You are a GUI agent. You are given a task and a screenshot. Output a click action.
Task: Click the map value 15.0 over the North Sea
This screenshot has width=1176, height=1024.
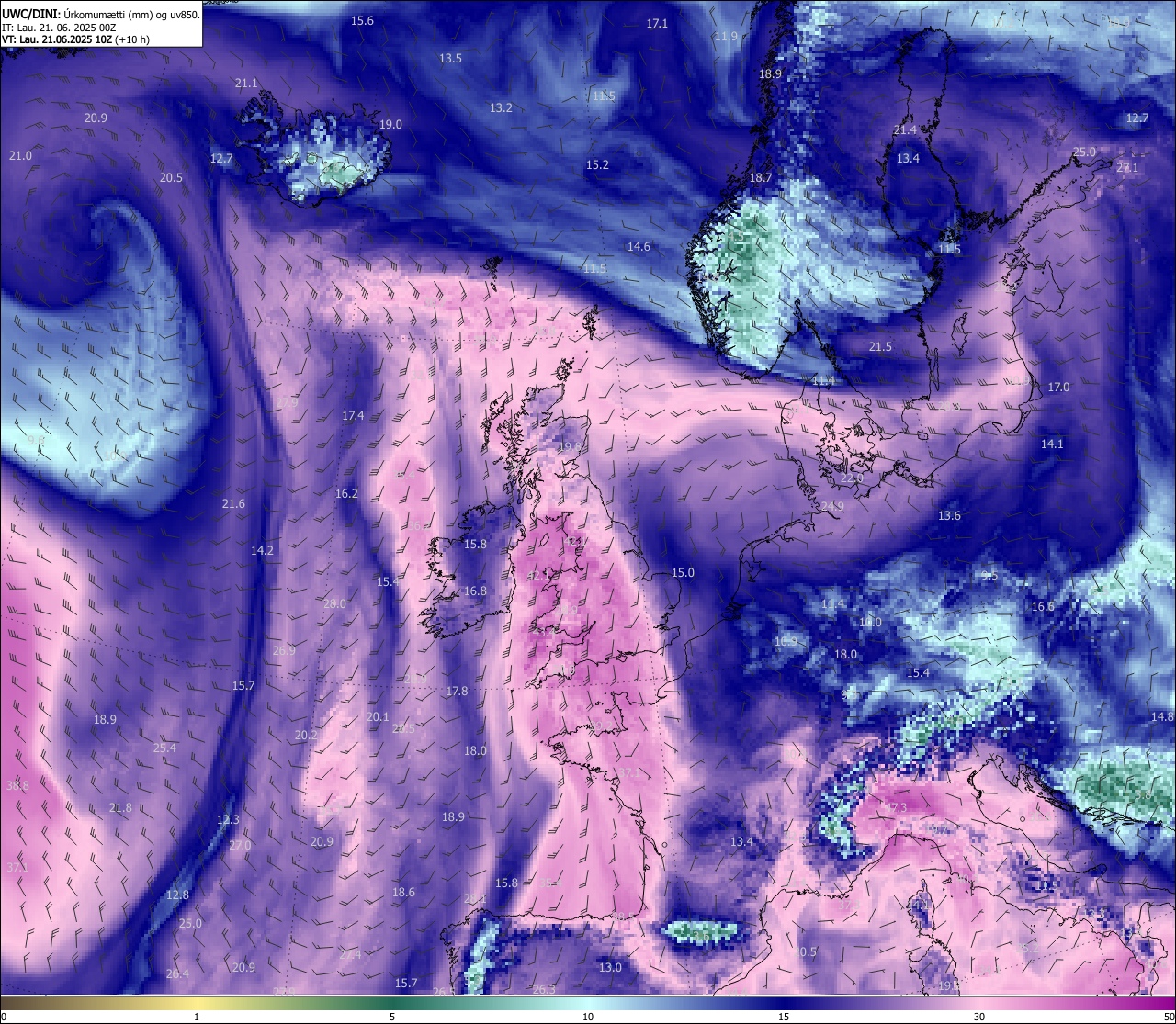click(683, 572)
